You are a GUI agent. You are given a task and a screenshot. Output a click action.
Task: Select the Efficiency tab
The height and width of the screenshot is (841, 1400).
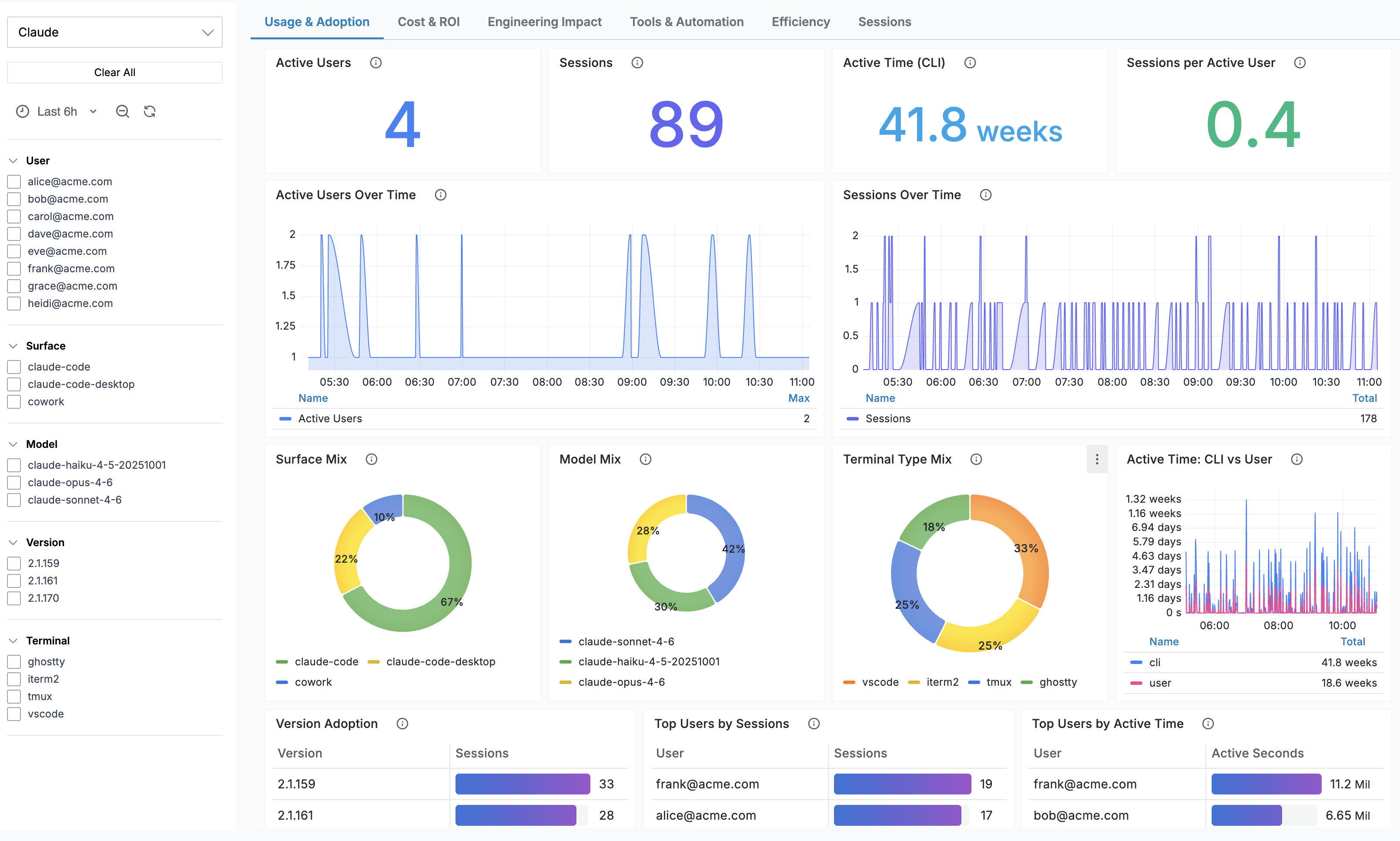[801, 22]
